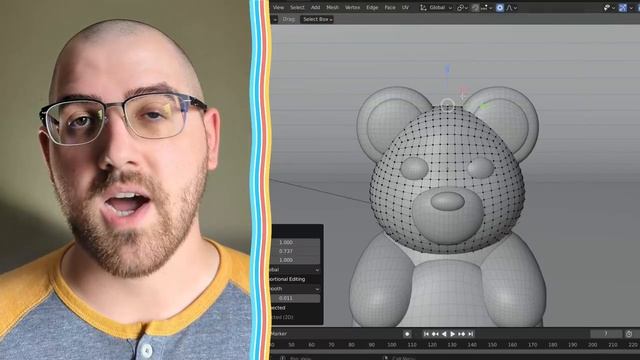
Task: Click the white circle transform gizmo center
Action: tap(447, 105)
